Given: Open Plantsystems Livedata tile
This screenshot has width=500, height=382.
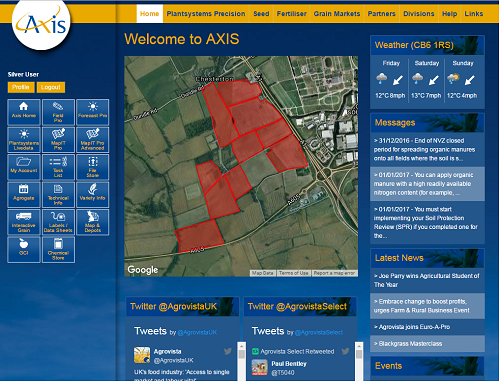Looking at the screenshot, I should click(x=24, y=140).
